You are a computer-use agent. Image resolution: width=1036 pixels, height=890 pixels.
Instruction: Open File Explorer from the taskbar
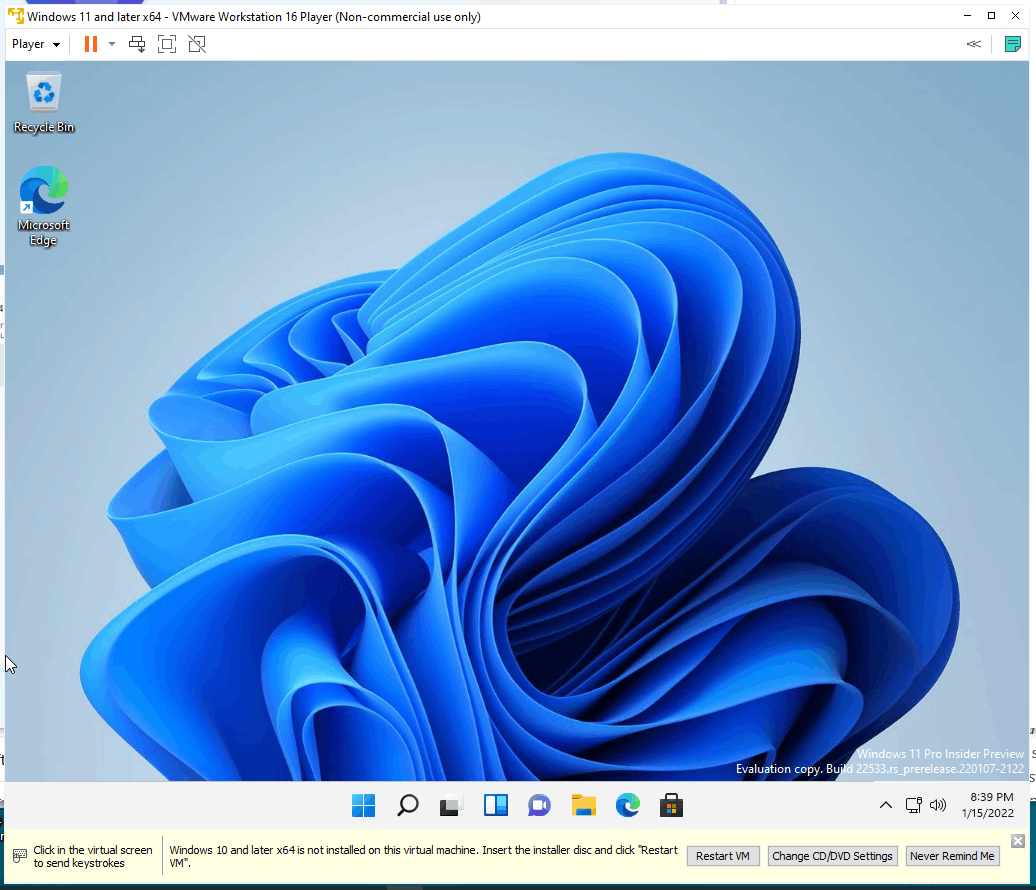pos(583,805)
